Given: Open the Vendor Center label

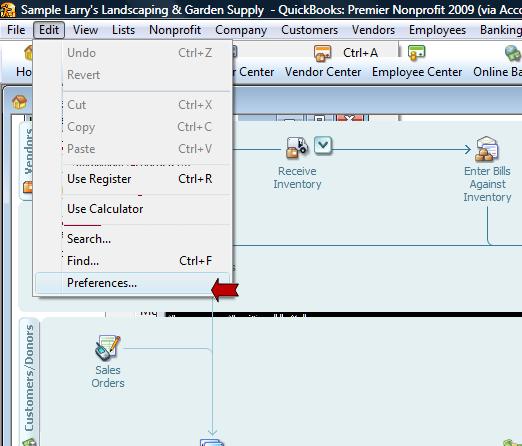Looking at the screenshot, I should [x=323, y=72].
